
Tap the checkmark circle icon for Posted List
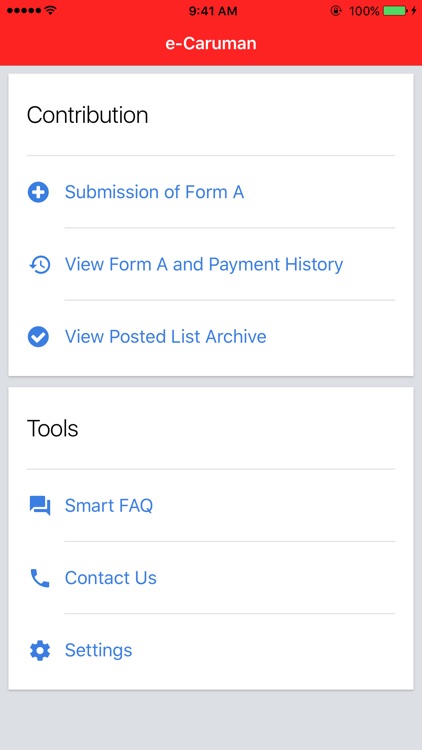[x=38, y=337]
